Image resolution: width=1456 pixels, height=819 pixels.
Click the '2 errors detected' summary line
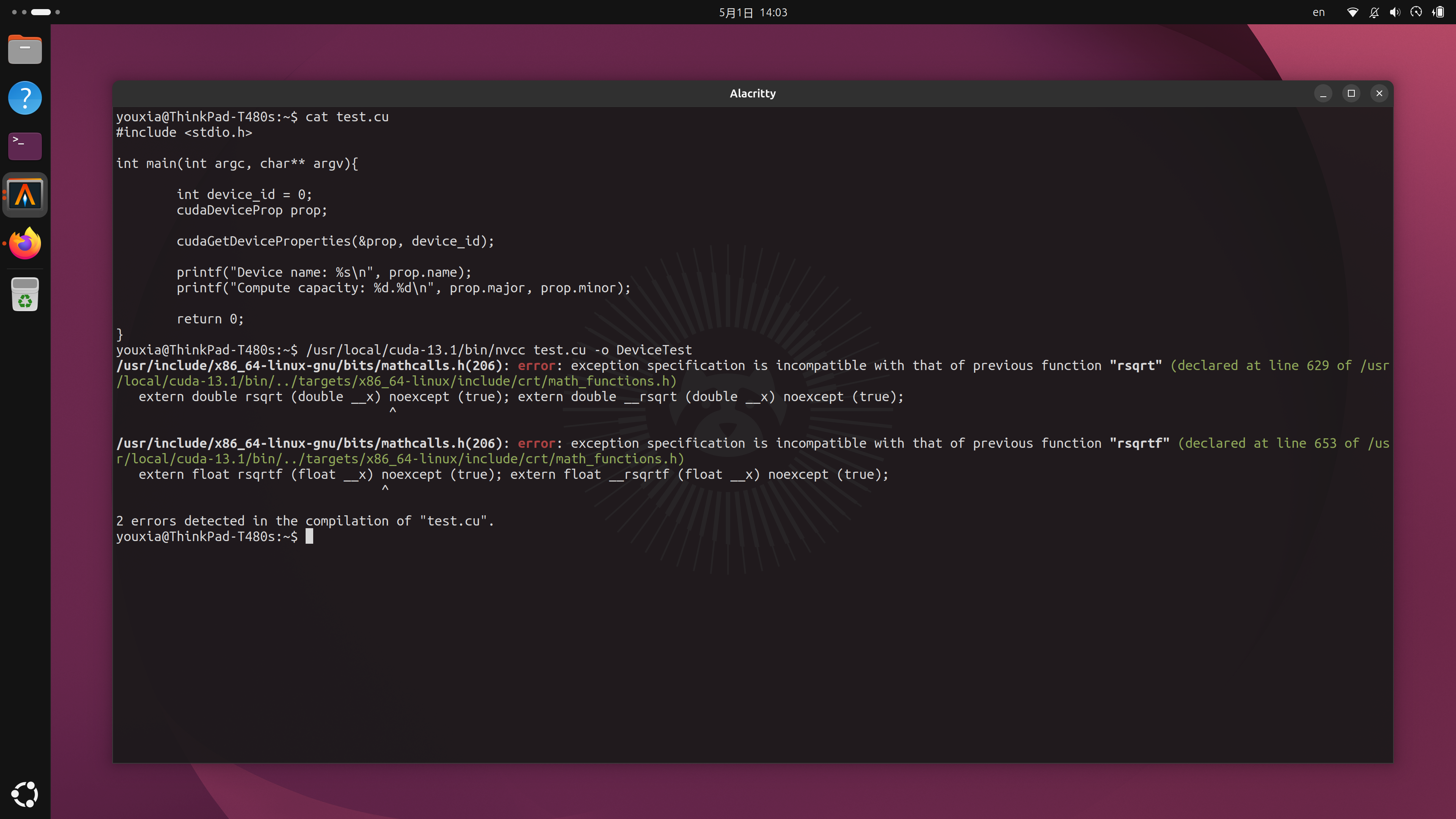tap(305, 521)
